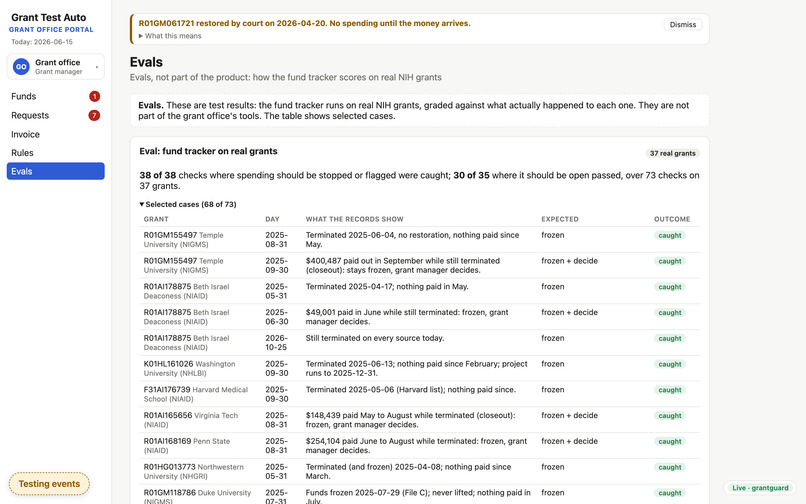Viewport: 806px width, 504px height.
Task: Click caught badge for Harvard list row
Action: coord(670,390)
